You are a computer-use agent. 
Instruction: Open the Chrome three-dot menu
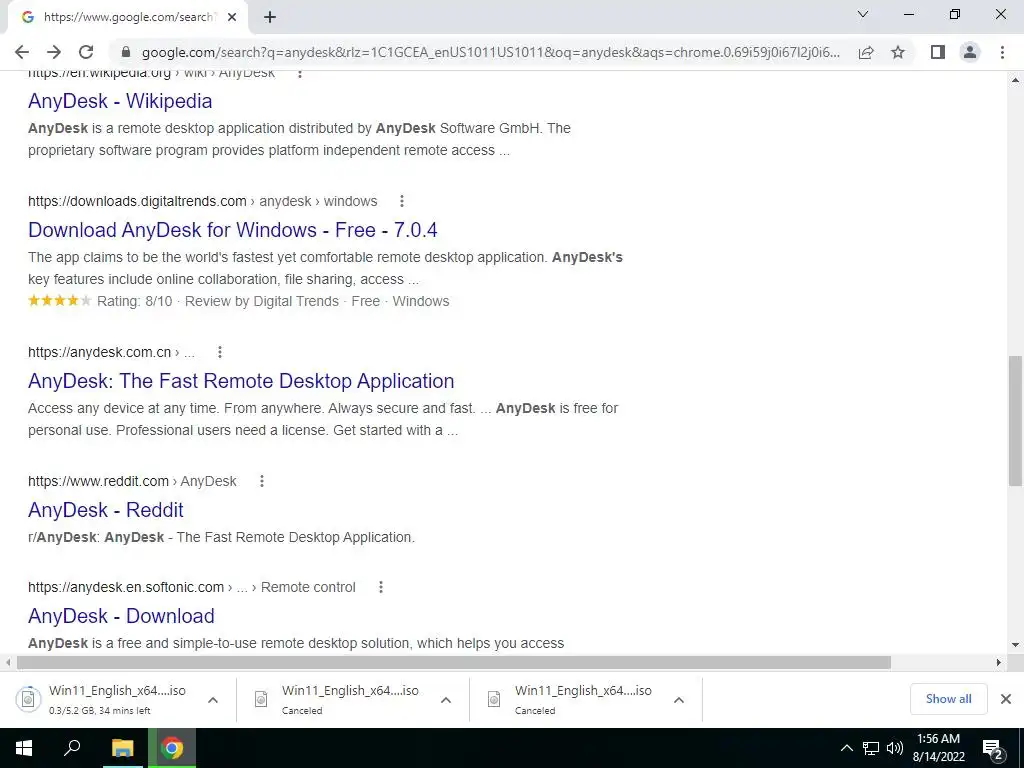point(1002,52)
